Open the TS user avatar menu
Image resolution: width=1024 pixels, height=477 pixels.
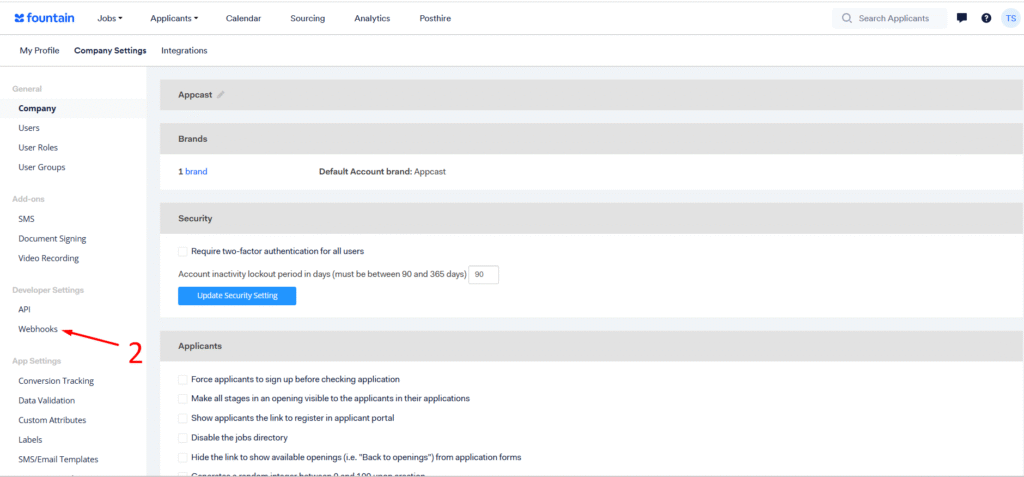(1010, 18)
